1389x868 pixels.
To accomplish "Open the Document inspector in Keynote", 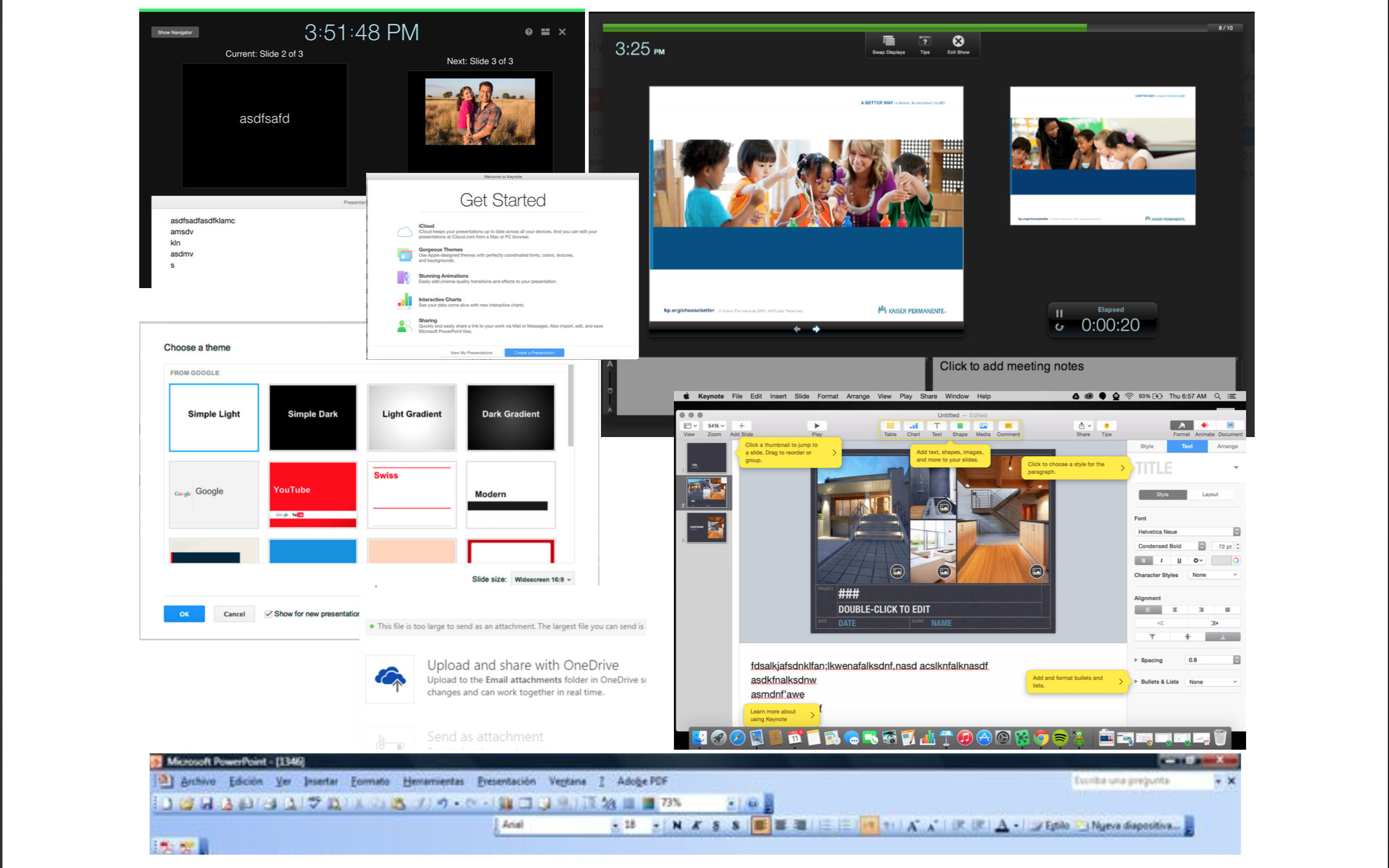I will point(1230,426).
